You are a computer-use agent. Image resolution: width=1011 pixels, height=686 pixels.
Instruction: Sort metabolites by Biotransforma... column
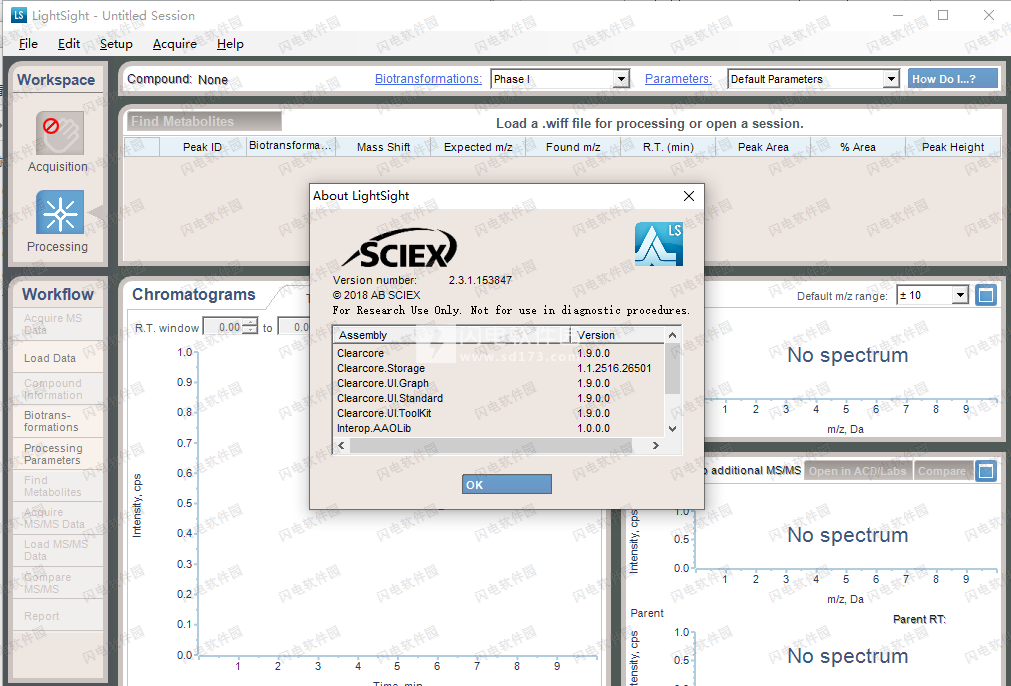click(x=291, y=146)
